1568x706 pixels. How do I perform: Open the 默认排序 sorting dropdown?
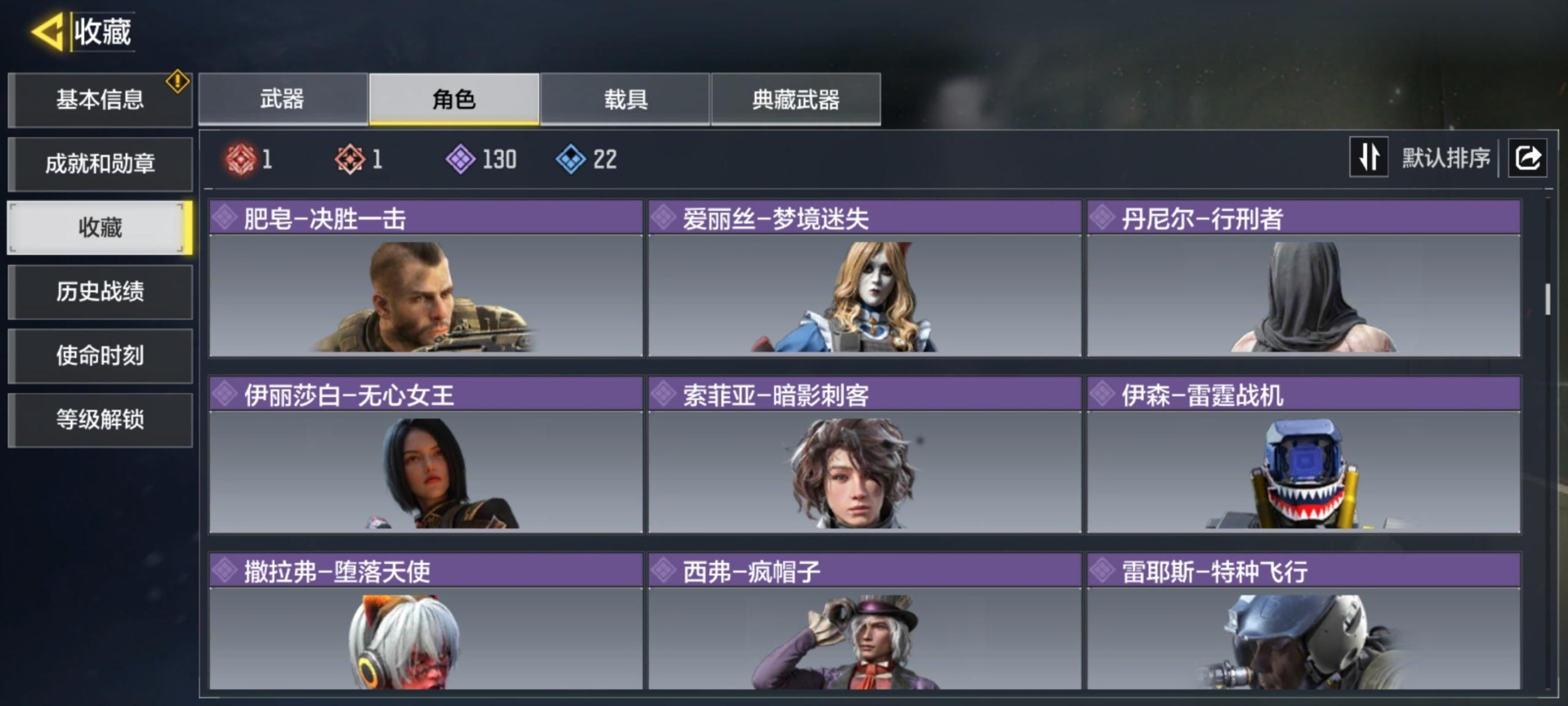[1445, 158]
